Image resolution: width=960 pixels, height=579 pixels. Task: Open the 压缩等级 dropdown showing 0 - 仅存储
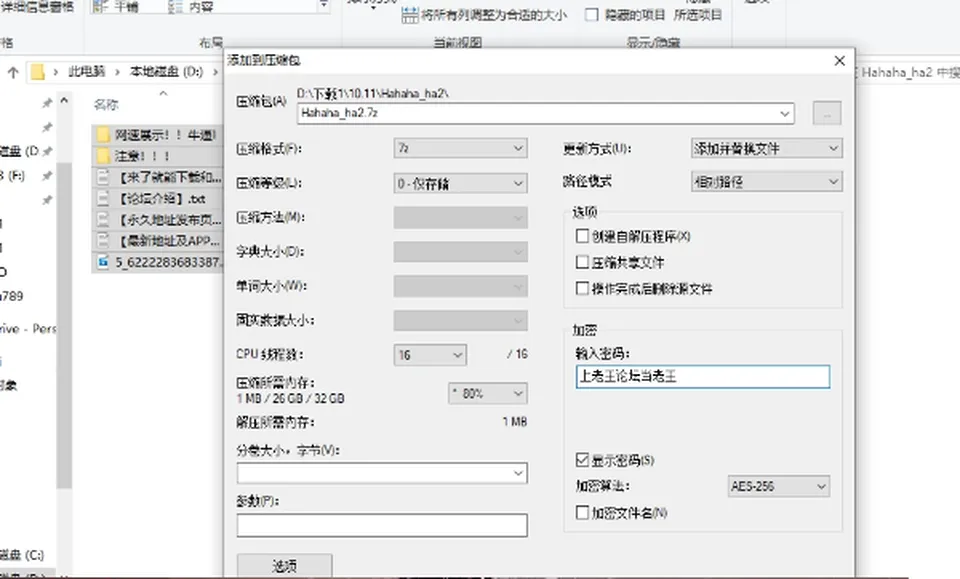coord(460,183)
